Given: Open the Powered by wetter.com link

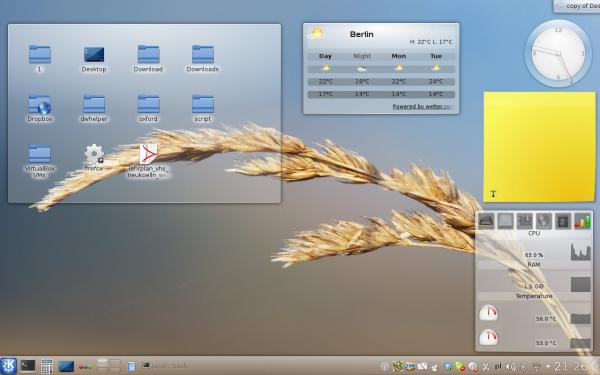Looking at the screenshot, I should point(422,106).
